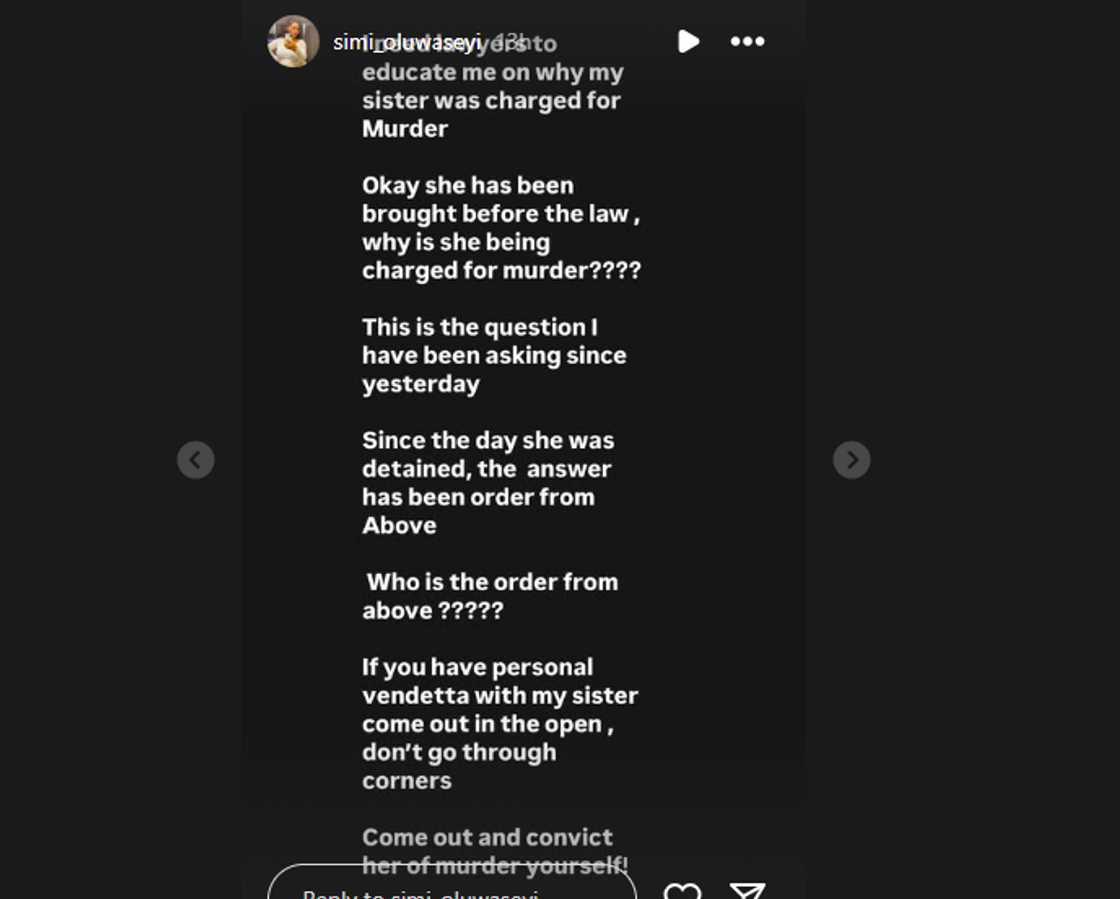Image resolution: width=1120 pixels, height=899 pixels.
Task: Click the "Come out and convict" line
Action: click(487, 838)
